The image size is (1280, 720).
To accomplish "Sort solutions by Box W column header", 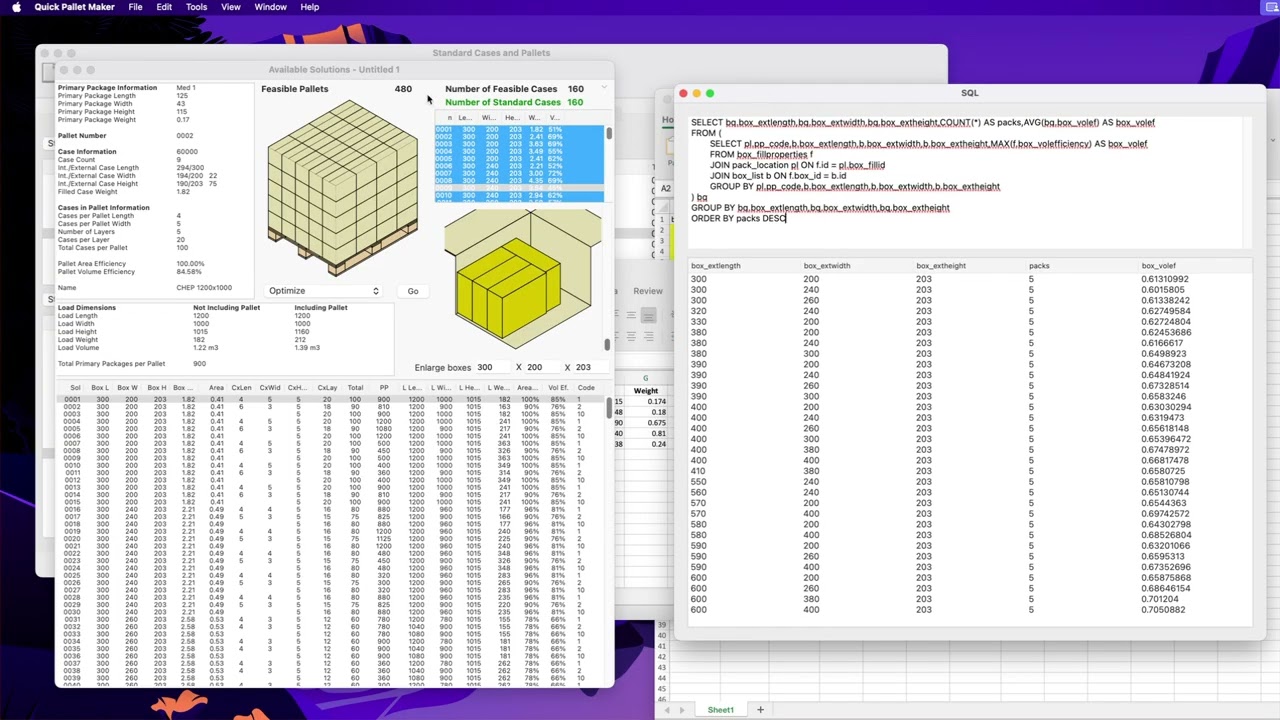I will click(x=129, y=388).
